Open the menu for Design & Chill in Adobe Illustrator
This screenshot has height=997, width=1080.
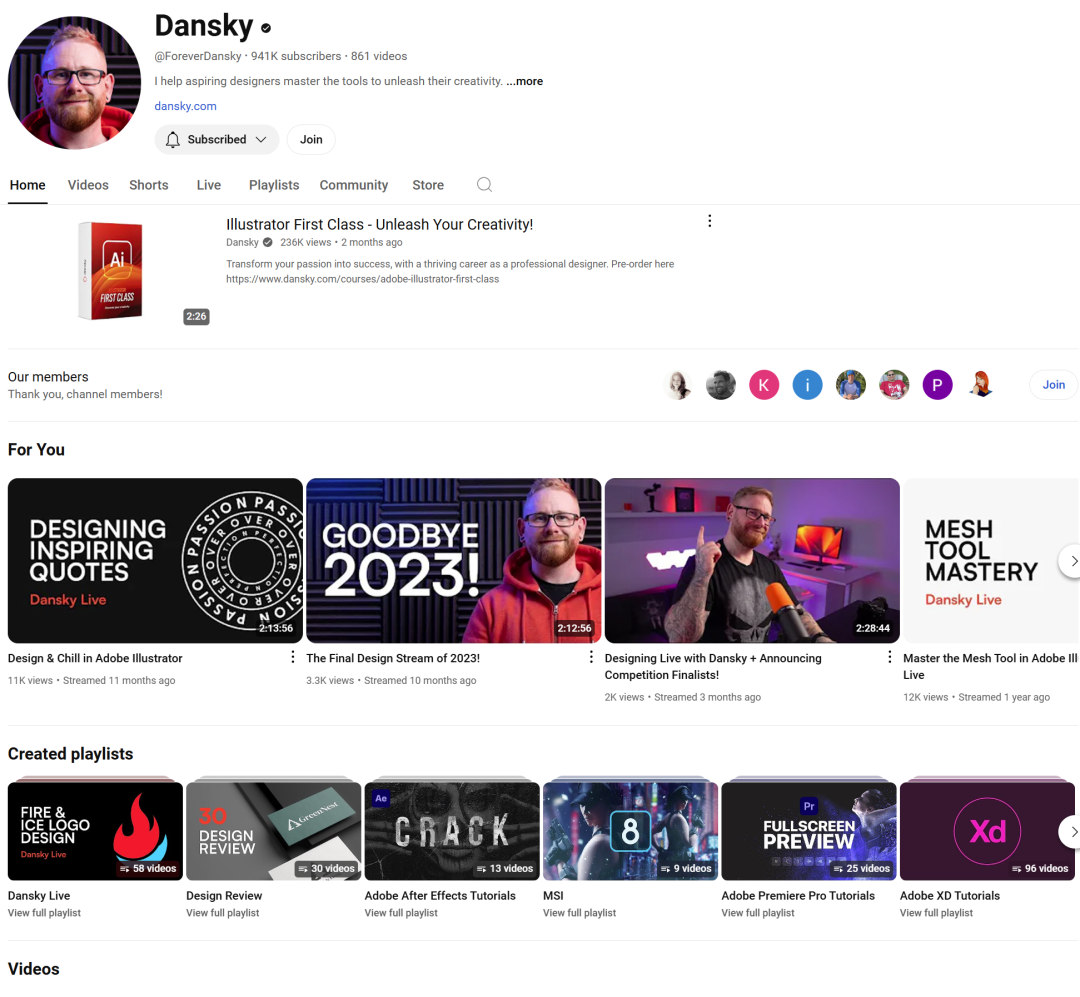pyautogui.click(x=293, y=657)
